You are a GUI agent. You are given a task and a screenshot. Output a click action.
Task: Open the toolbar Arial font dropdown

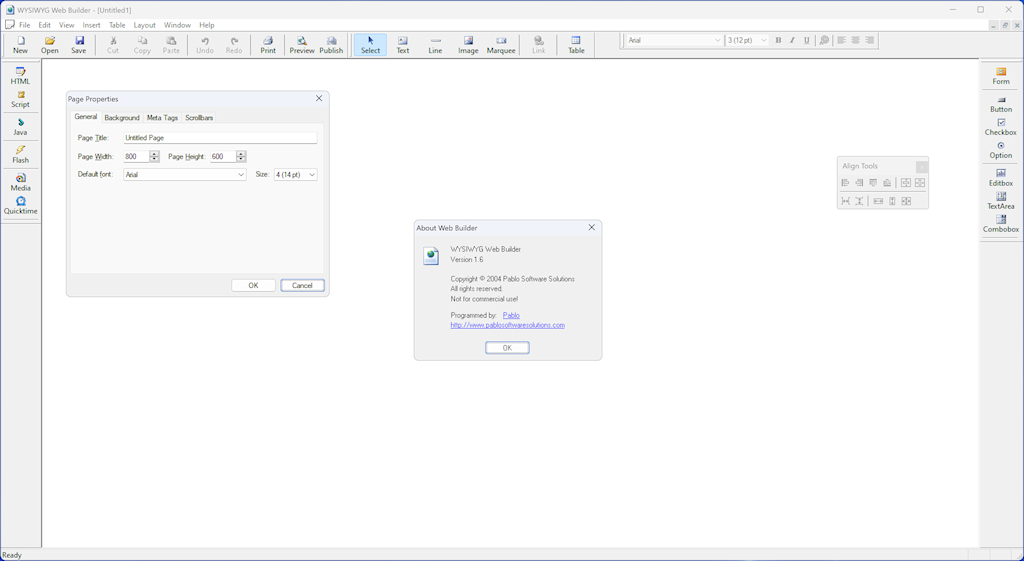718,40
